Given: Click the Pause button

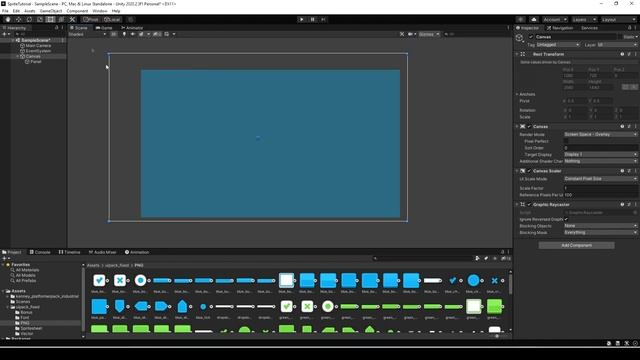Looking at the screenshot, I should click(313, 20).
